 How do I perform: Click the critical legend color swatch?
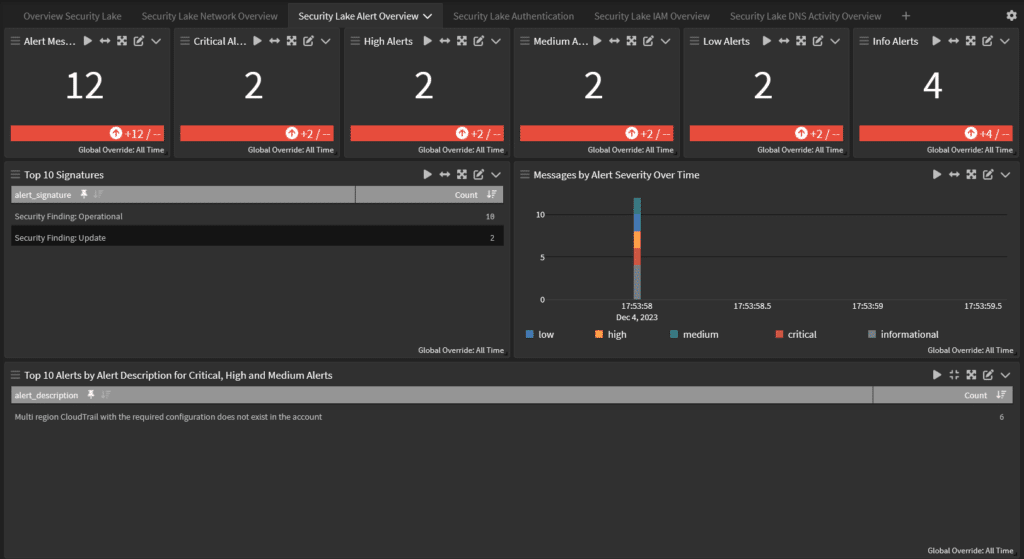779,334
